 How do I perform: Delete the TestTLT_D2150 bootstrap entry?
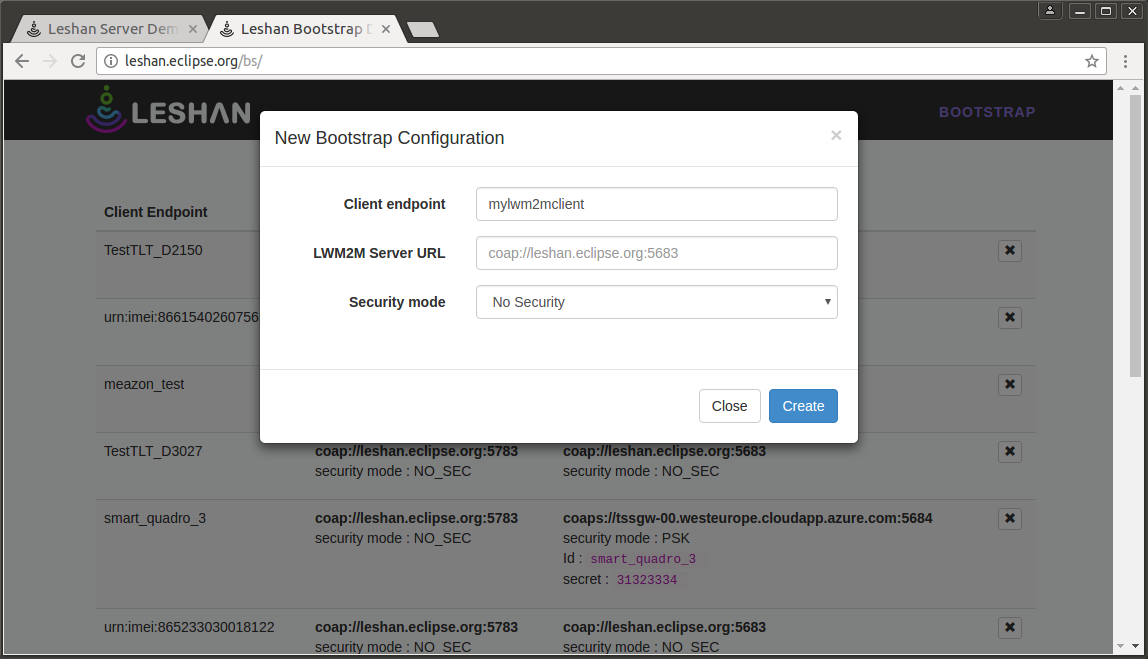point(1010,250)
